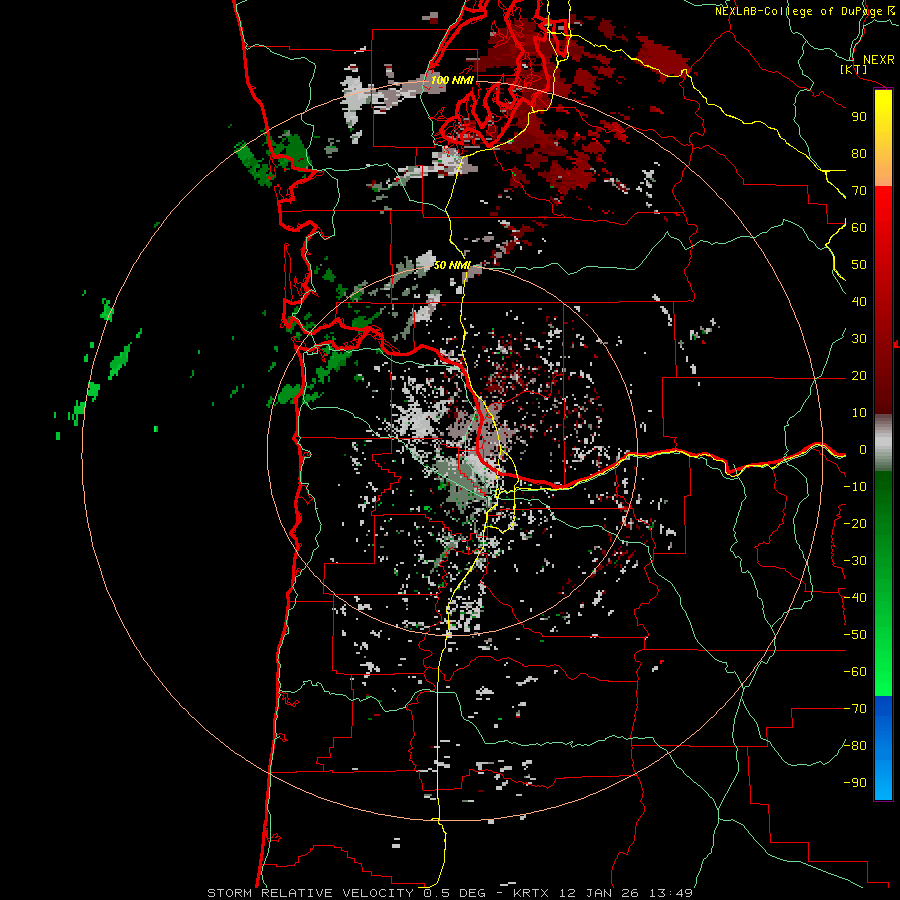Click the 0.5 DEG elevation text in caption
This screenshot has width=900, height=900.
(454, 893)
